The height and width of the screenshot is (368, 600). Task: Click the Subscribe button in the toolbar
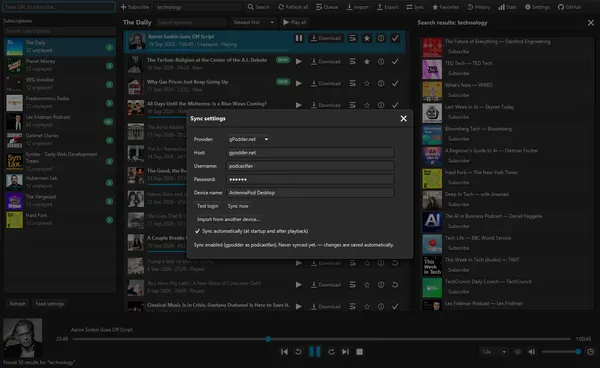(135, 7)
